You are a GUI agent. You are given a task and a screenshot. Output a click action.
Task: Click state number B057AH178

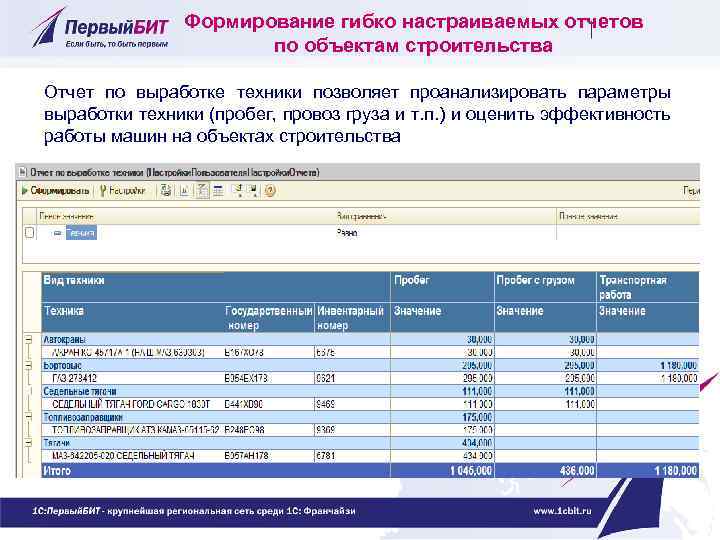click(x=246, y=456)
